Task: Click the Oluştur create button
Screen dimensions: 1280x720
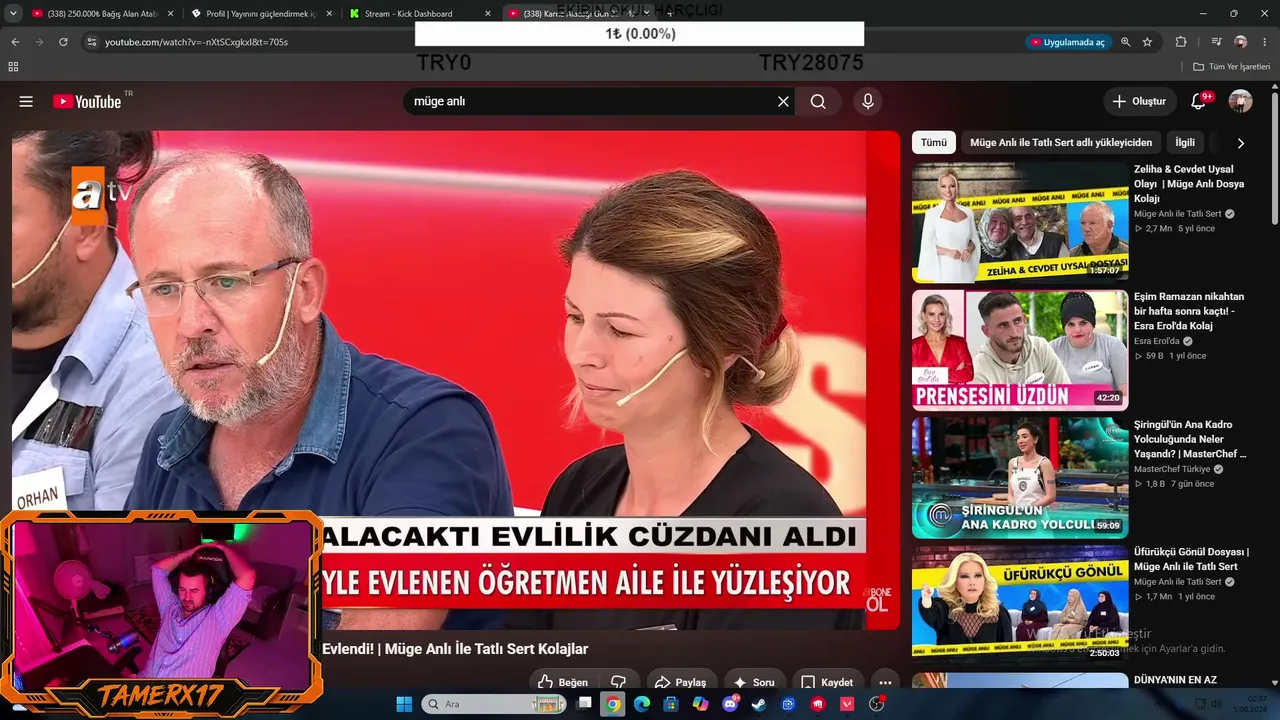Action: pyautogui.click(x=1139, y=101)
